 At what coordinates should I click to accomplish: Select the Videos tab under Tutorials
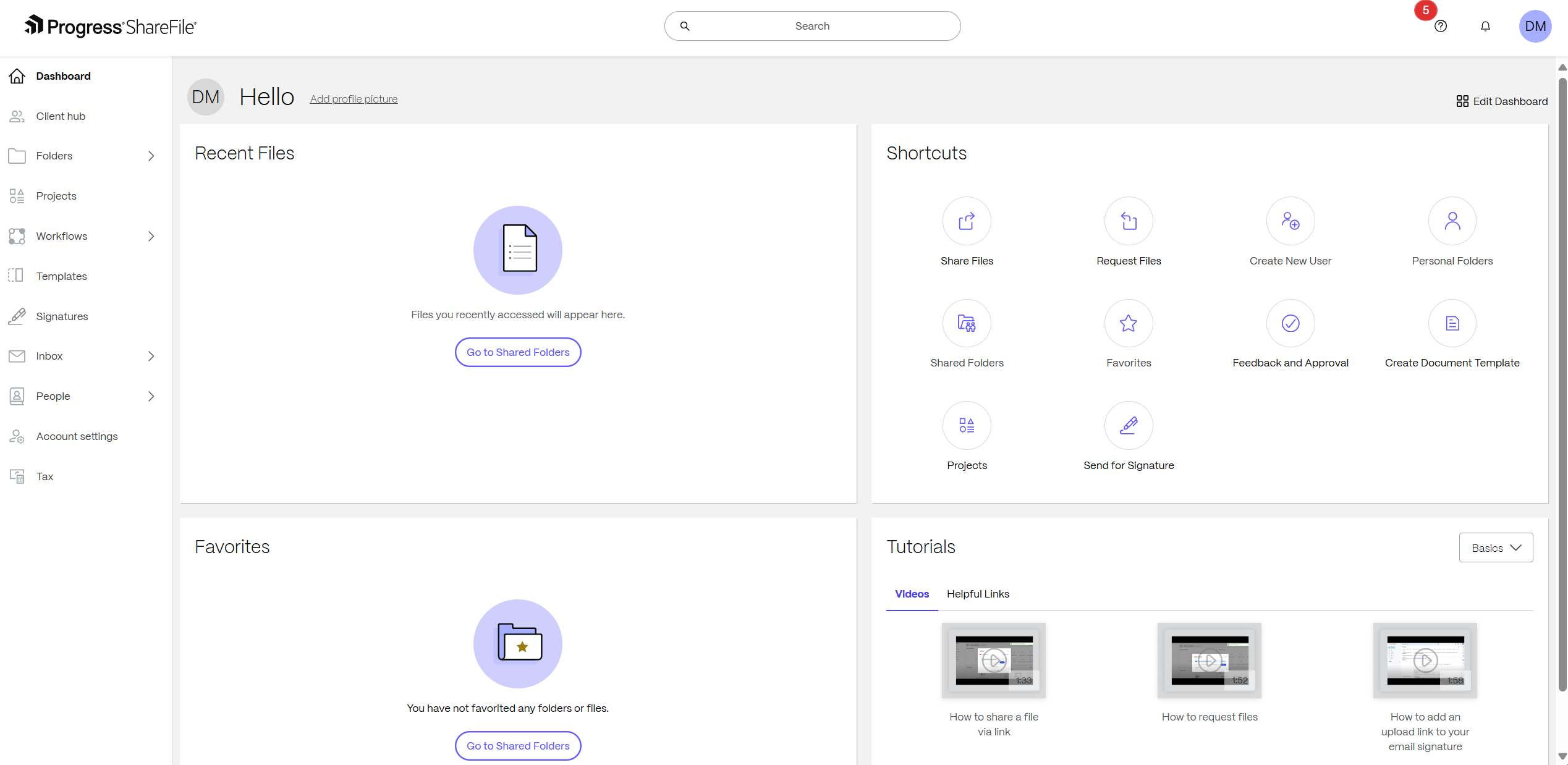[911, 594]
